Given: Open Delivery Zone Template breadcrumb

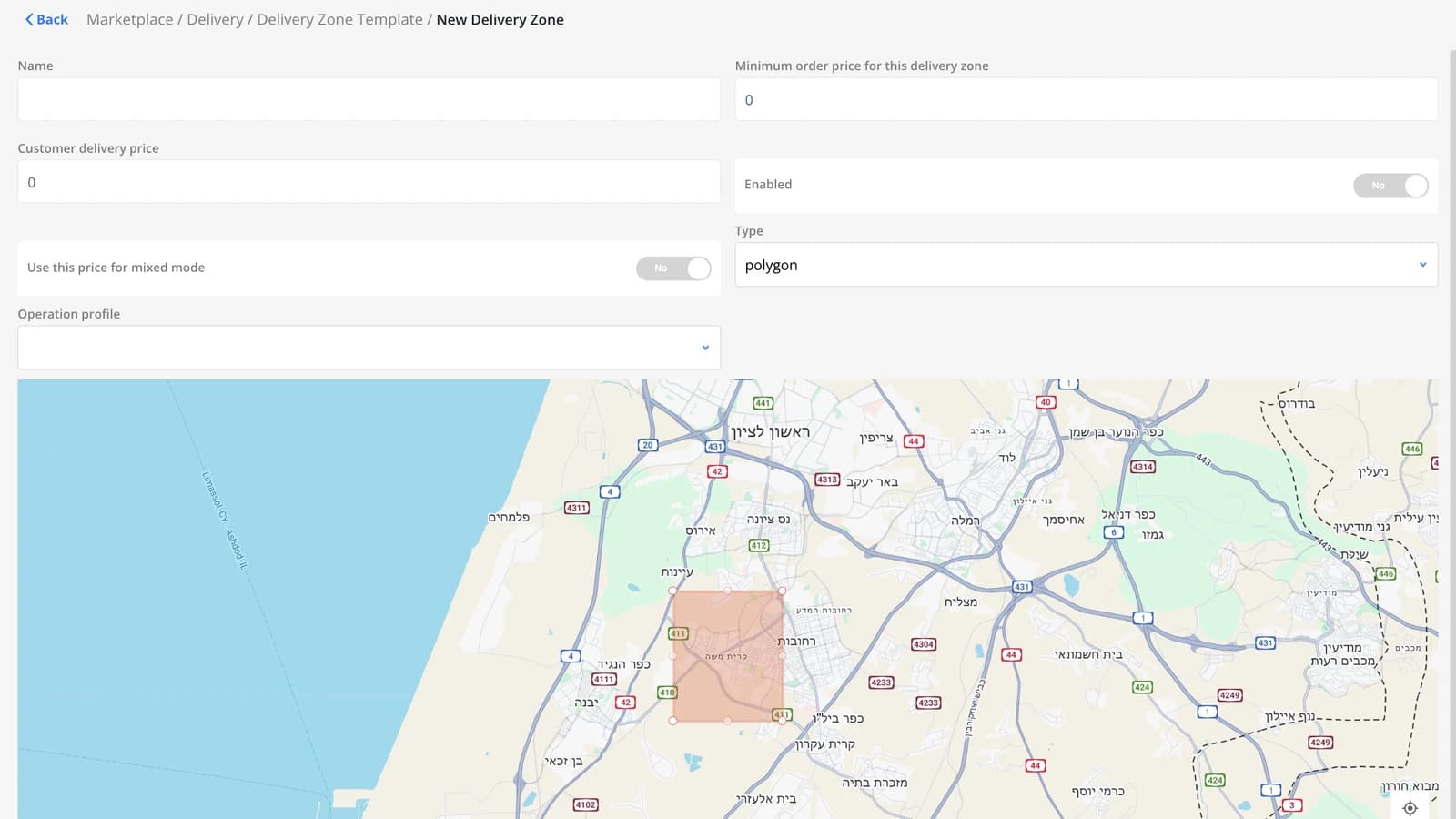Looking at the screenshot, I should click(x=339, y=19).
